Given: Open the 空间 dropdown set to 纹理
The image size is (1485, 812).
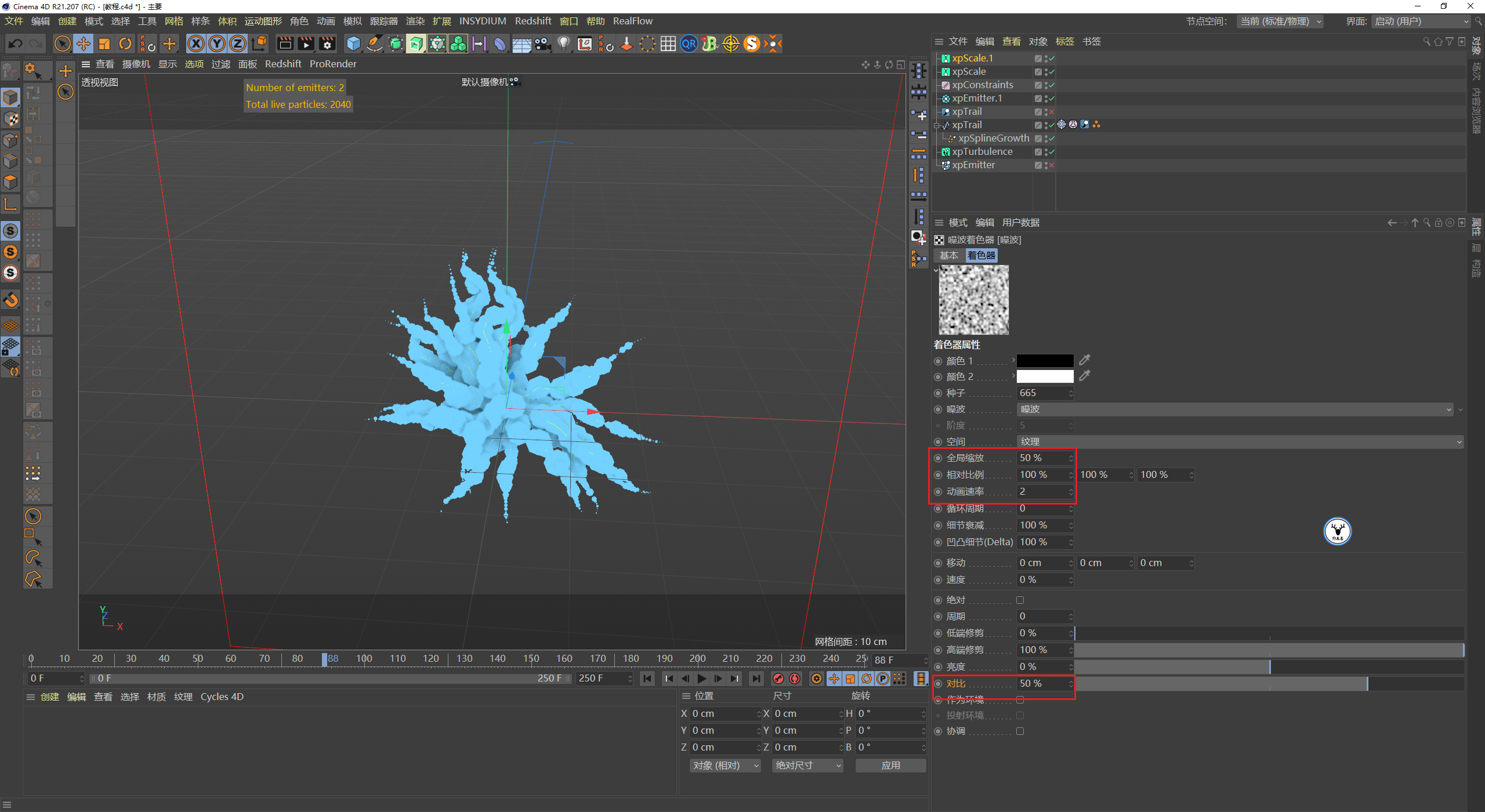Looking at the screenshot, I should coord(1240,442).
